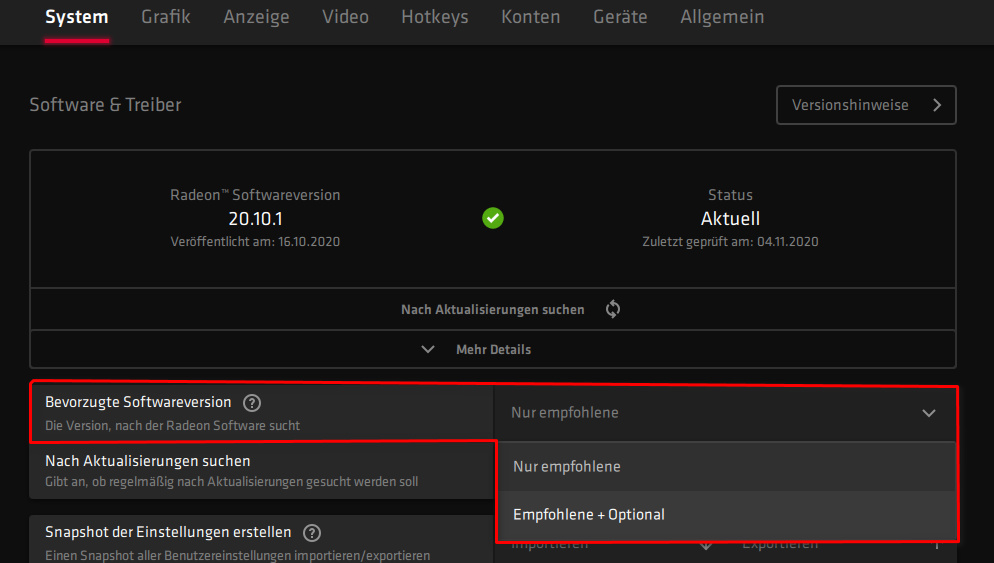Choose Nur empfohlene option in list
994x563 pixels.
click(727, 467)
